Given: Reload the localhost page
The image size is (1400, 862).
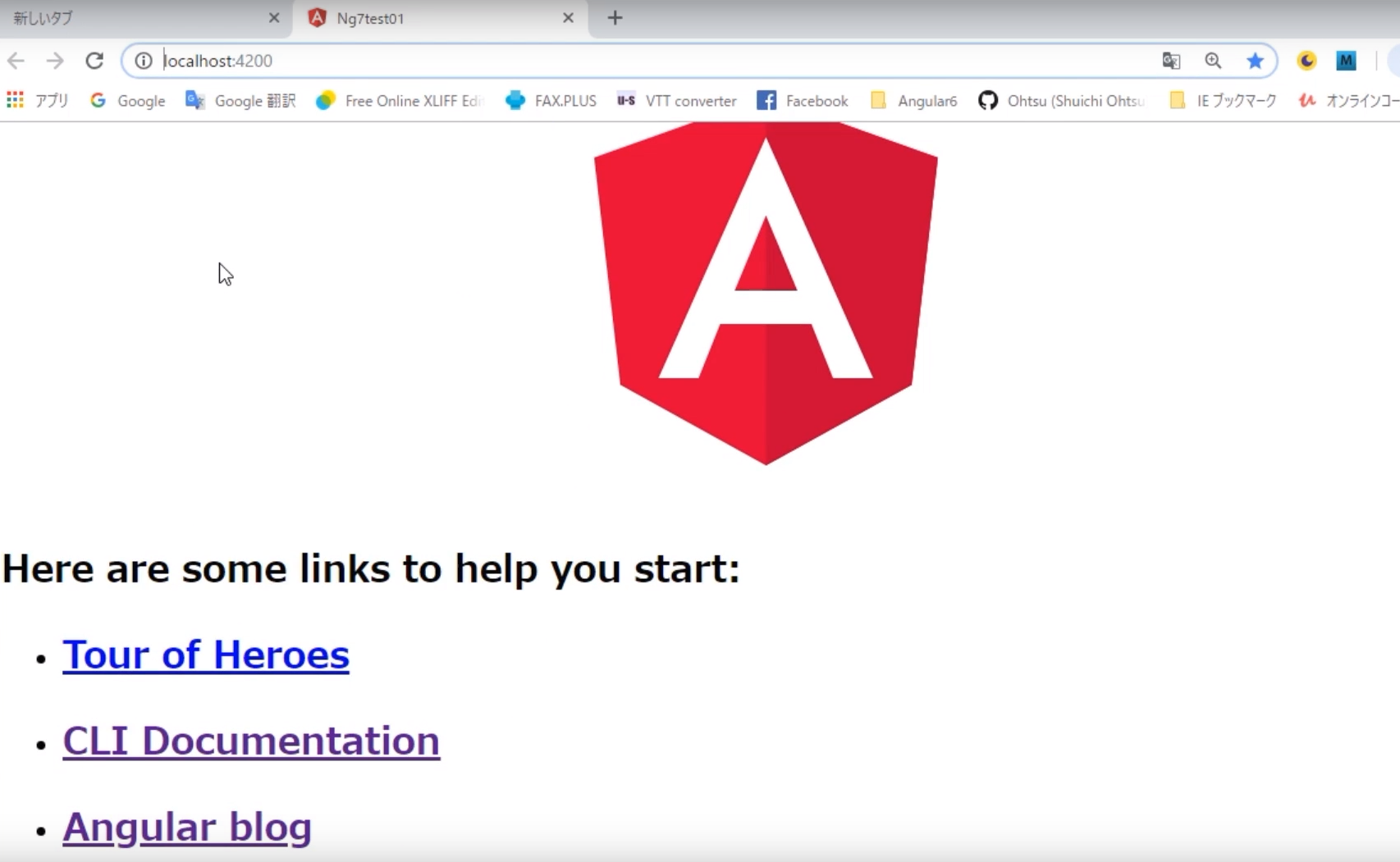Looking at the screenshot, I should pos(94,61).
